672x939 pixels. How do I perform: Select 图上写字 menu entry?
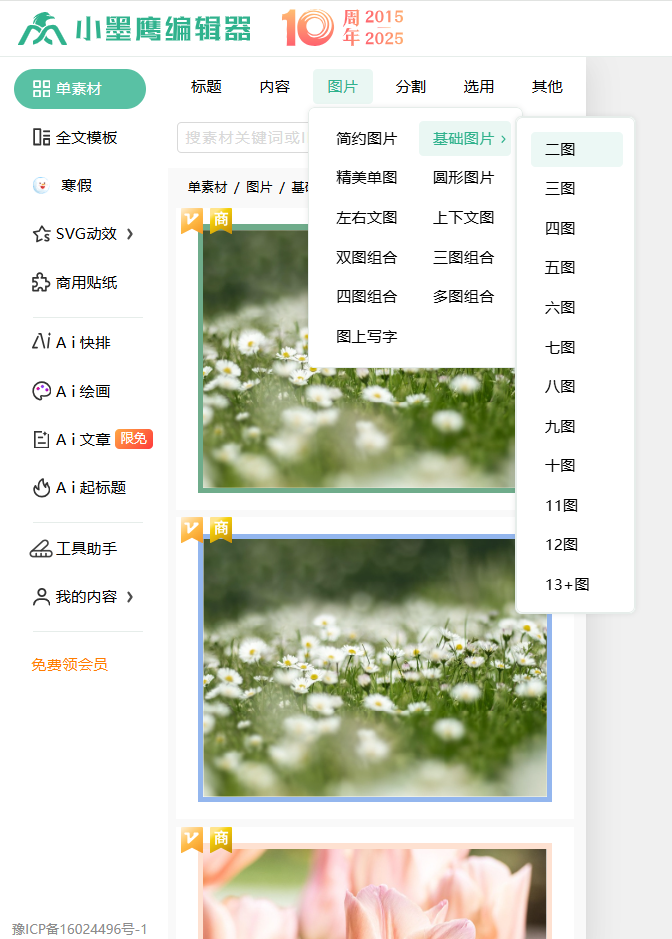[x=367, y=337]
